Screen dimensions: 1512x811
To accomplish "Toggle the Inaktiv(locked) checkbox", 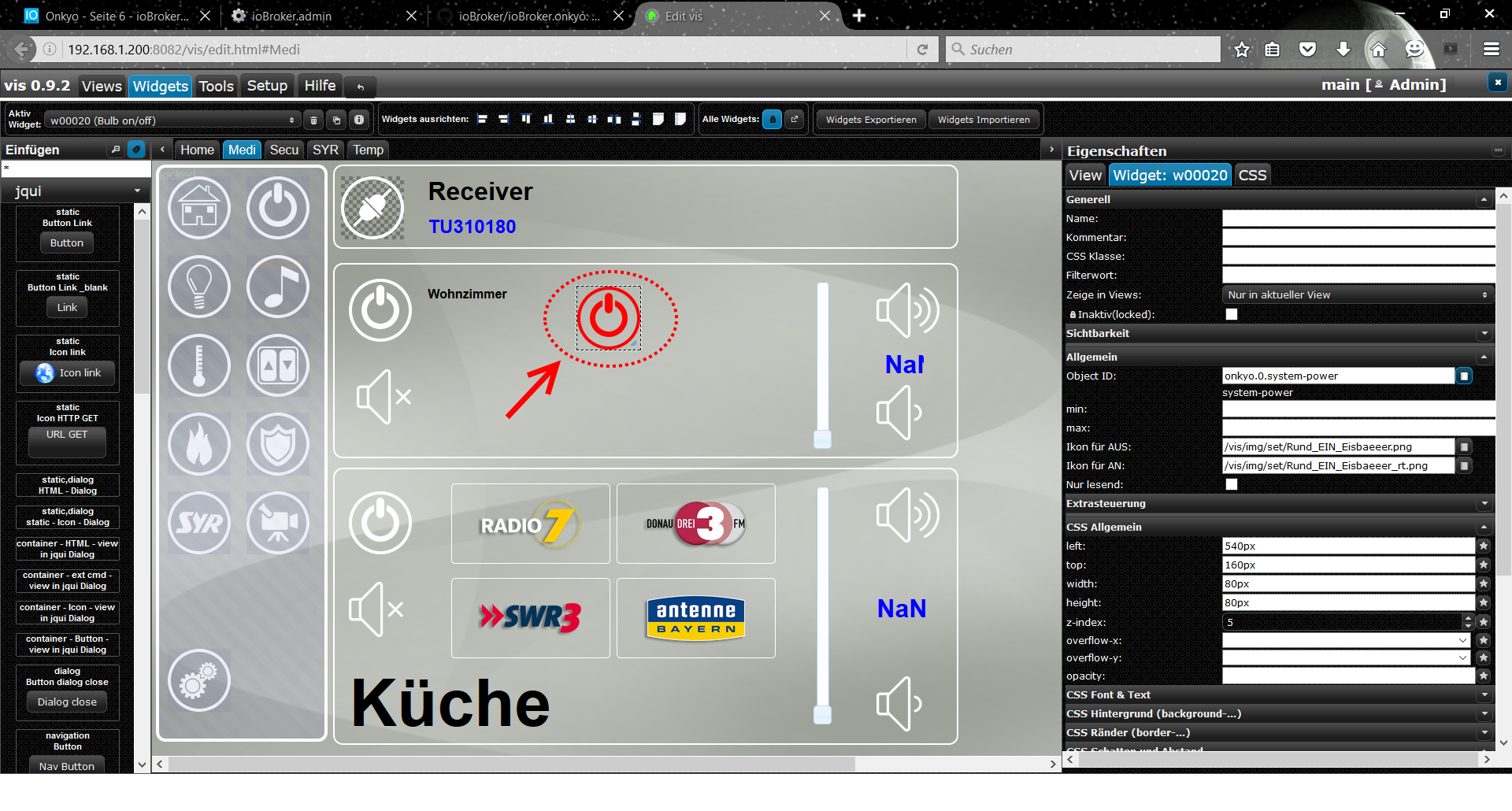I will click(1232, 314).
